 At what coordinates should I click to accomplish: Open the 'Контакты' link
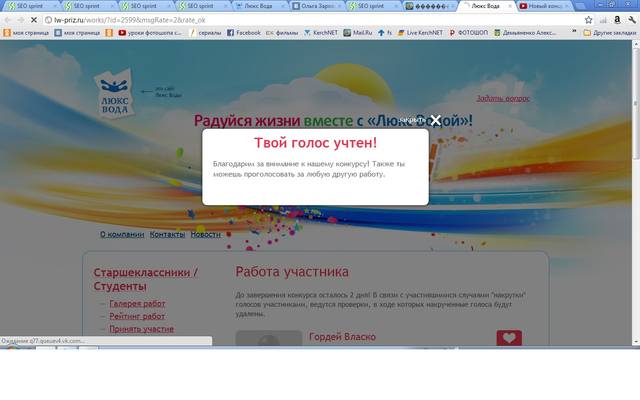click(167, 234)
